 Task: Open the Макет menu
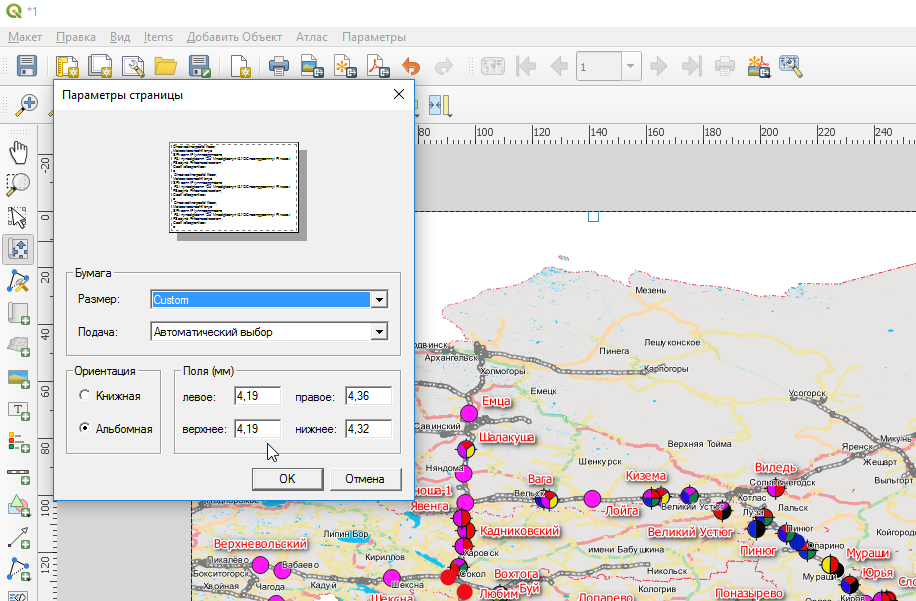coord(25,37)
